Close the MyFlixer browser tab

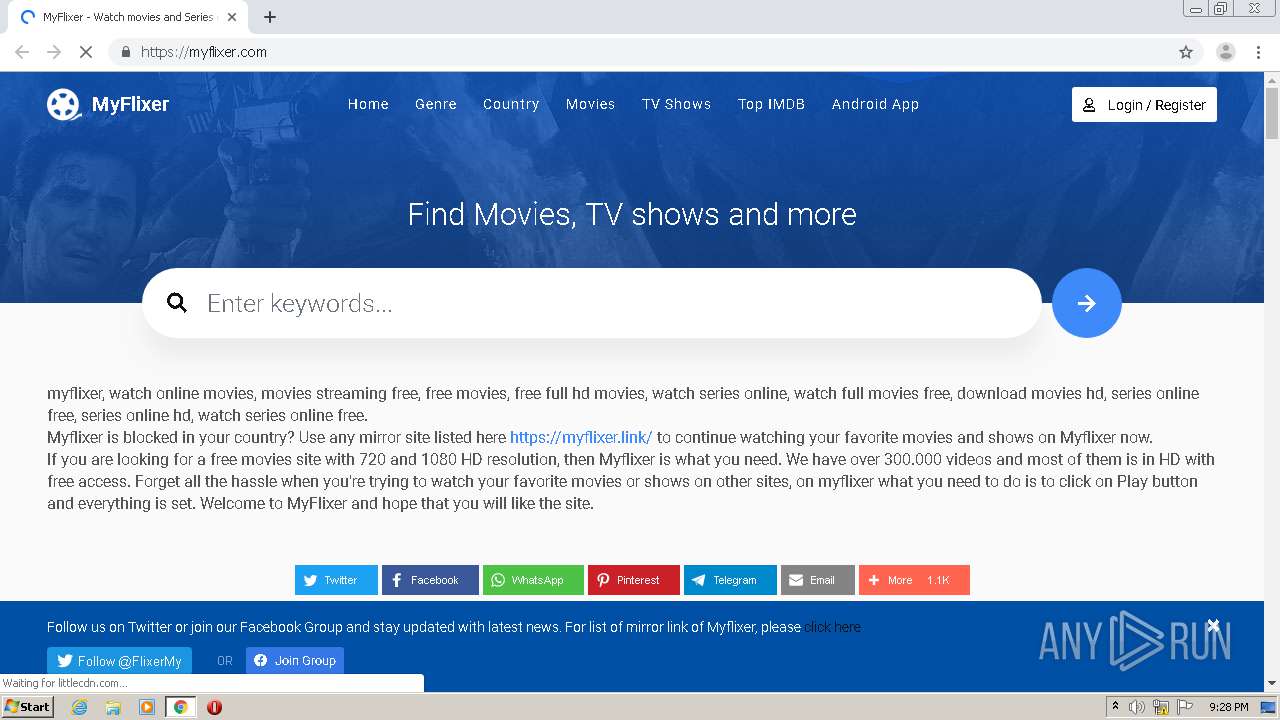[x=232, y=17]
